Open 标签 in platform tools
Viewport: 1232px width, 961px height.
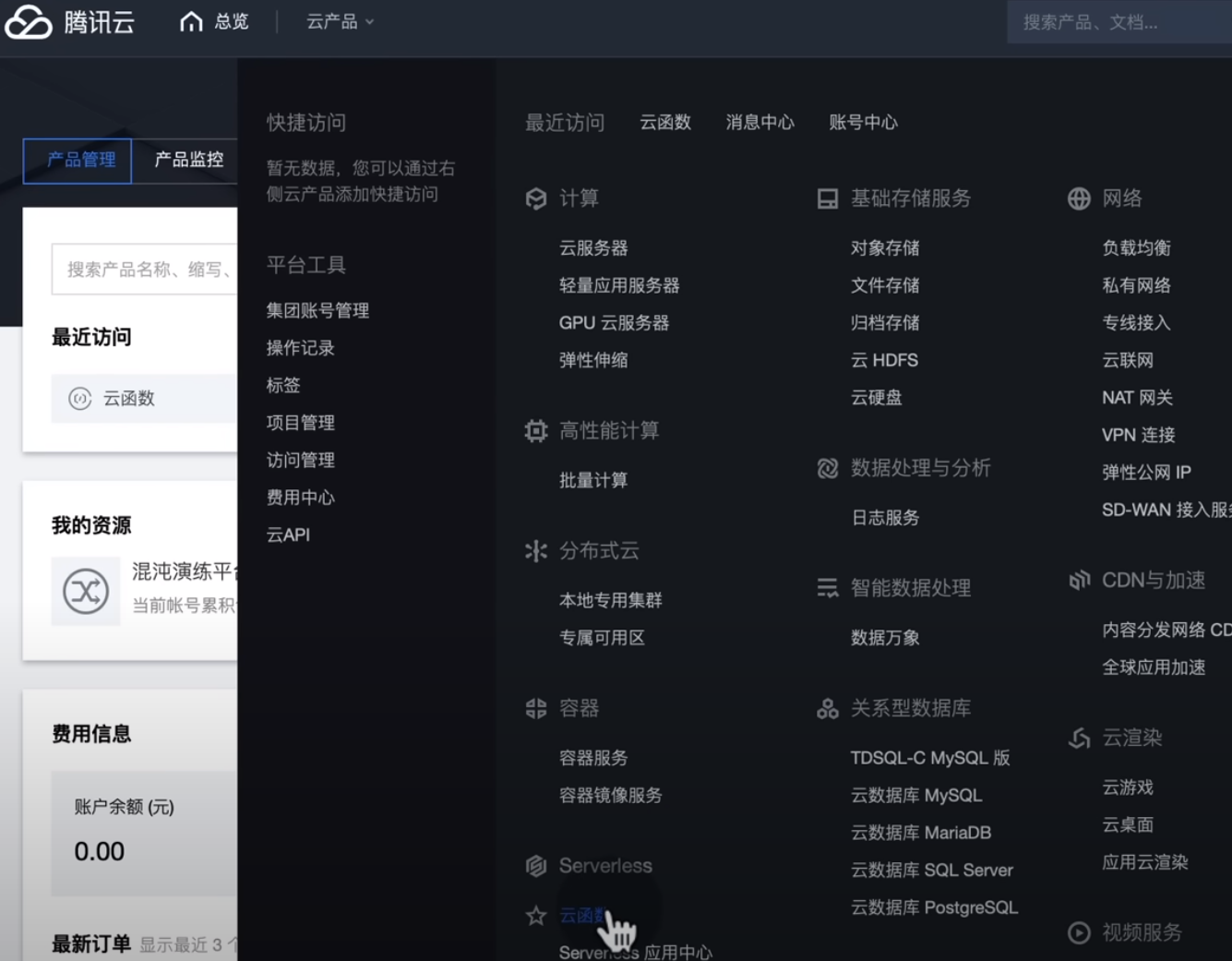283,385
